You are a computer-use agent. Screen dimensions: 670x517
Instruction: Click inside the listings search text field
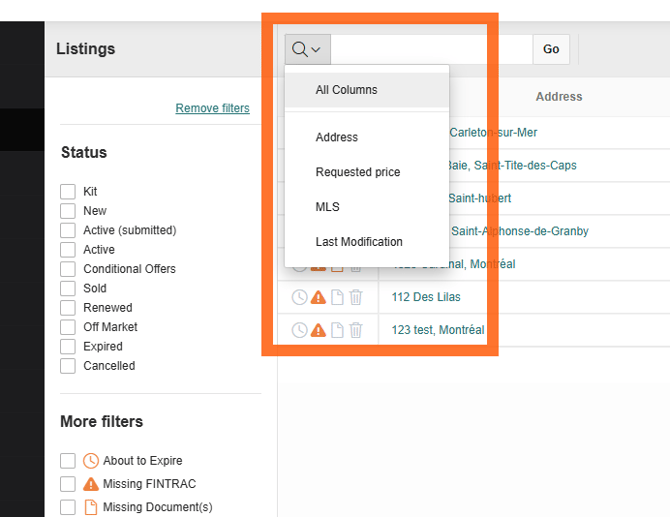431,49
